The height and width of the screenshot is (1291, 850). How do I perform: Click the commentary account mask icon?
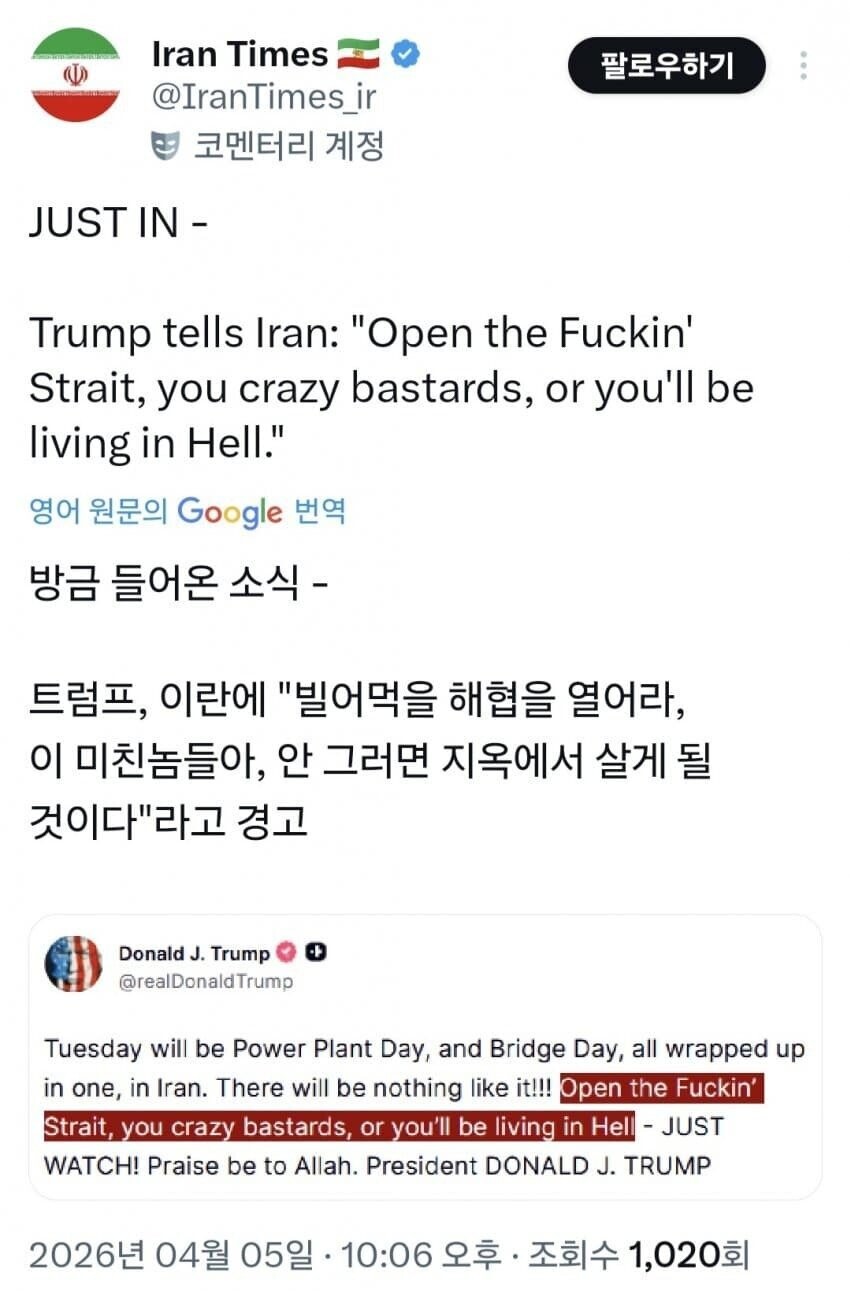tap(163, 147)
